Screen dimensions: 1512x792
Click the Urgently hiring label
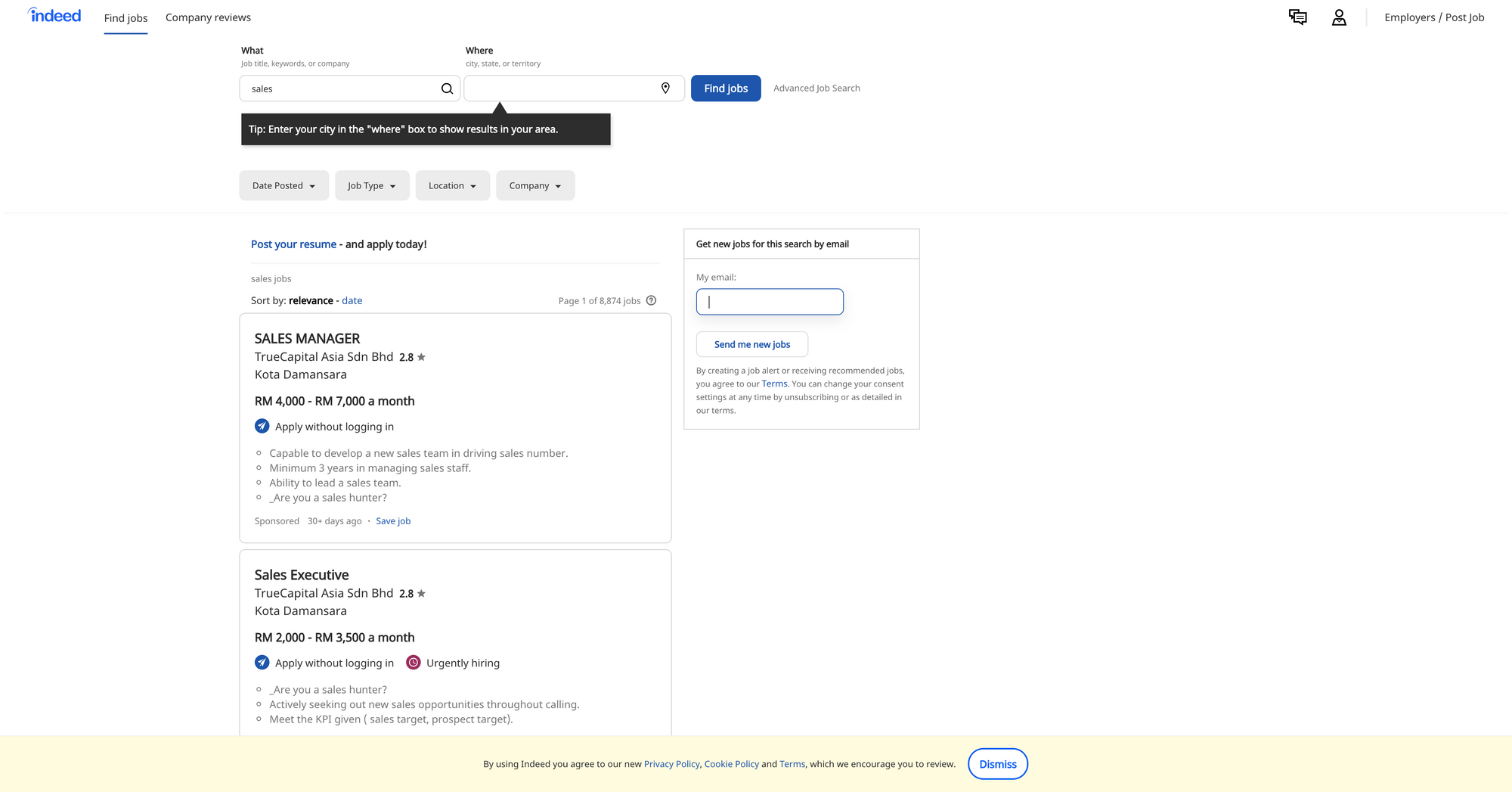(463, 663)
